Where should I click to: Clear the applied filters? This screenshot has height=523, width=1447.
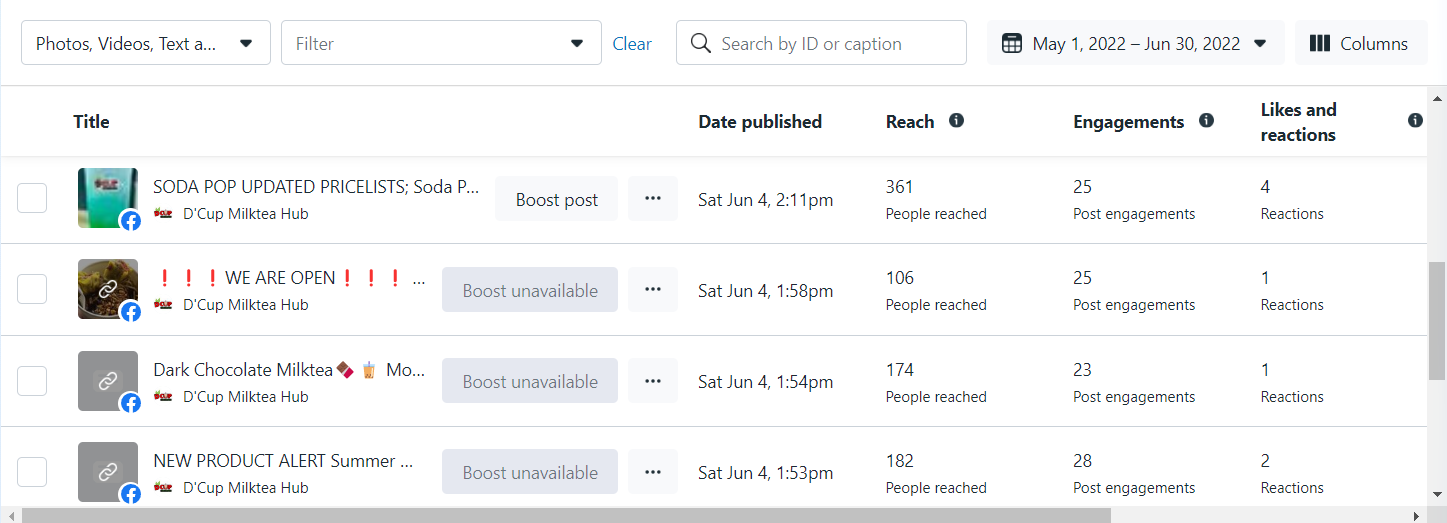pos(632,43)
